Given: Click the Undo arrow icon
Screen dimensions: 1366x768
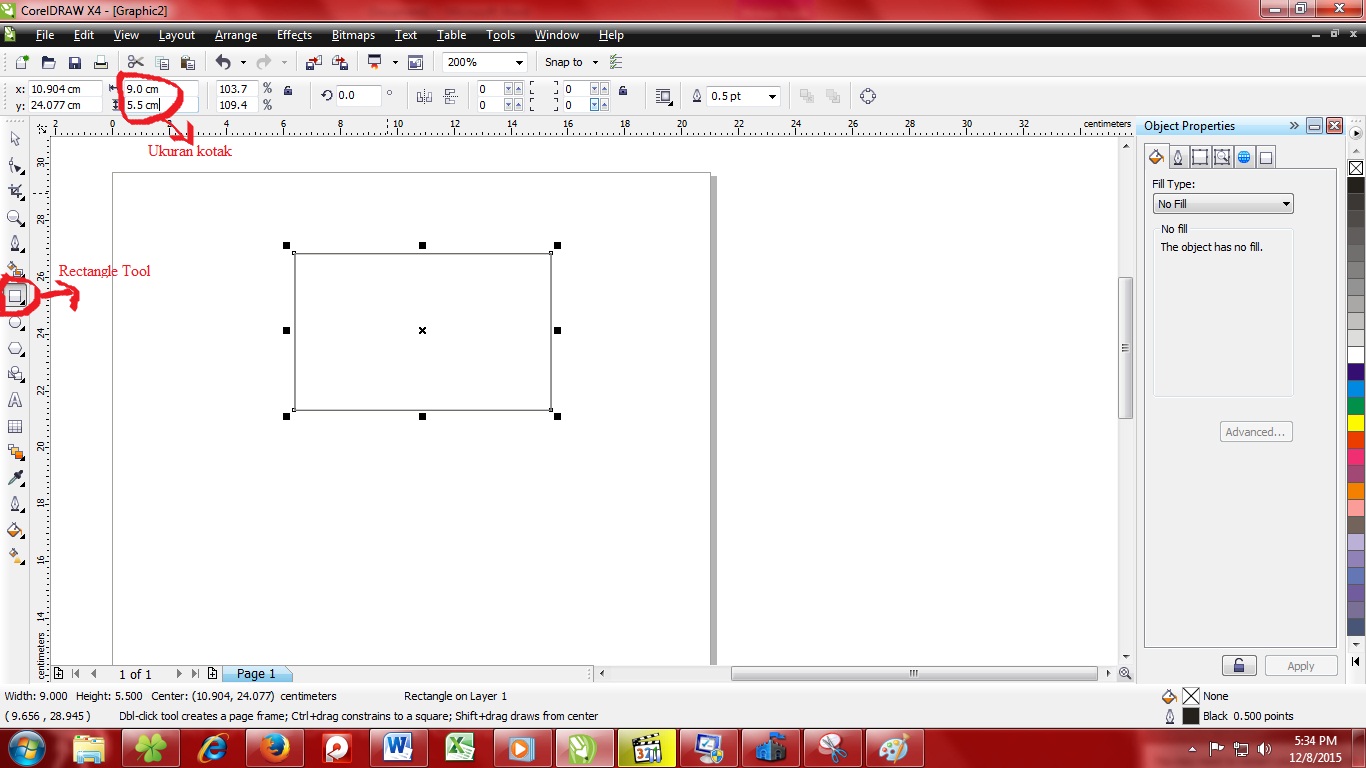Looking at the screenshot, I should (x=223, y=62).
